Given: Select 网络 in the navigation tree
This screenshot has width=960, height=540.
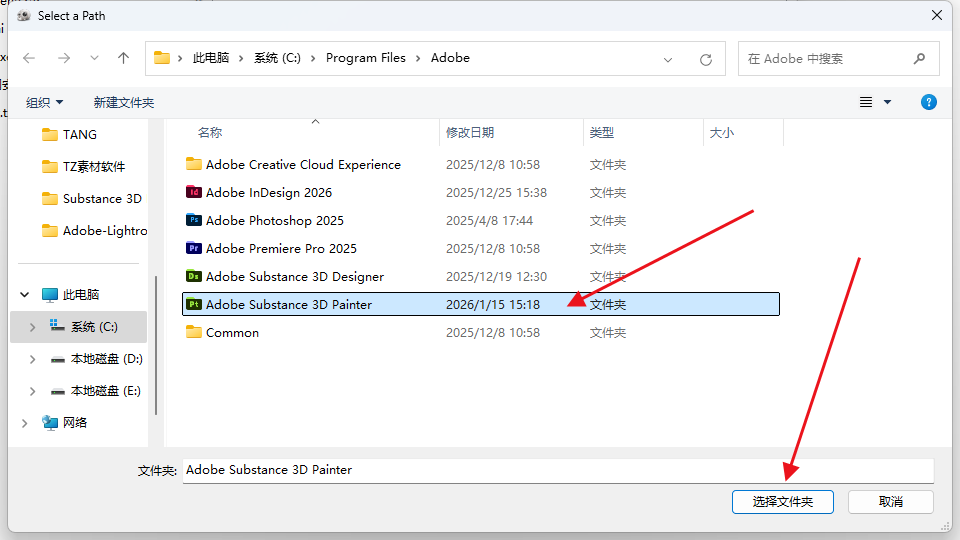Looking at the screenshot, I should 64,422.
